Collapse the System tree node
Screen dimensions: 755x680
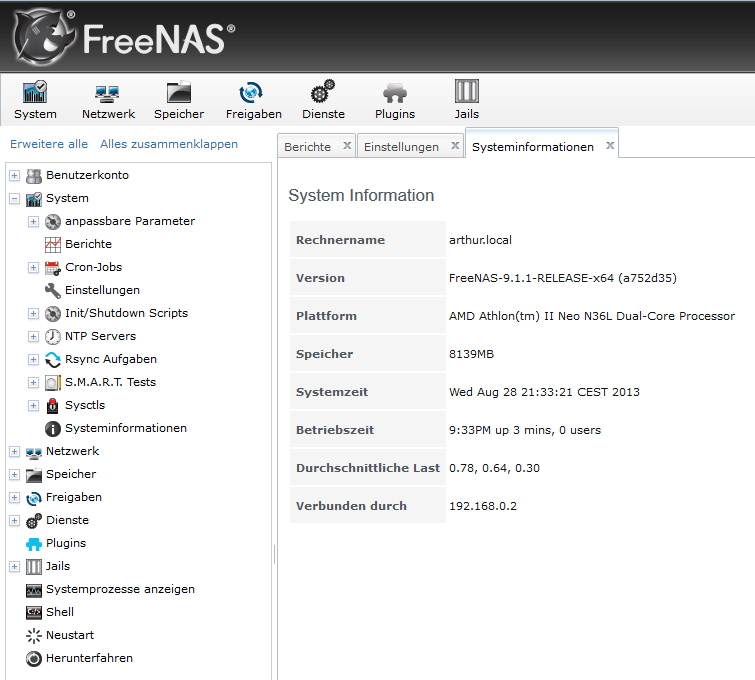(x=14, y=198)
